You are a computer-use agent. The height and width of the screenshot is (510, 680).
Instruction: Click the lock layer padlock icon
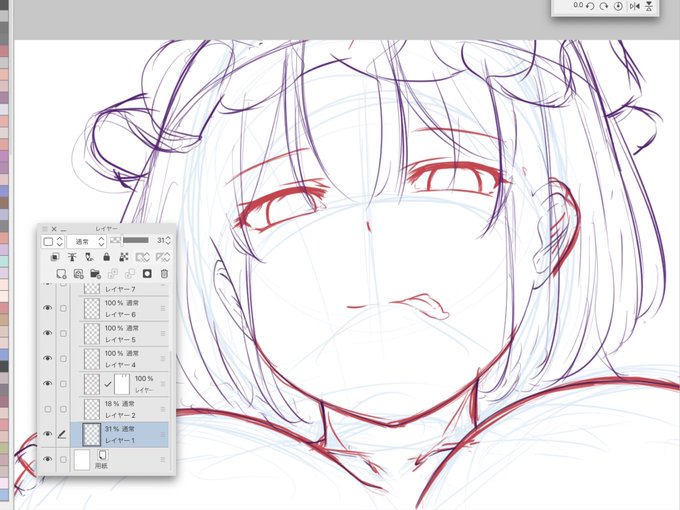107,257
